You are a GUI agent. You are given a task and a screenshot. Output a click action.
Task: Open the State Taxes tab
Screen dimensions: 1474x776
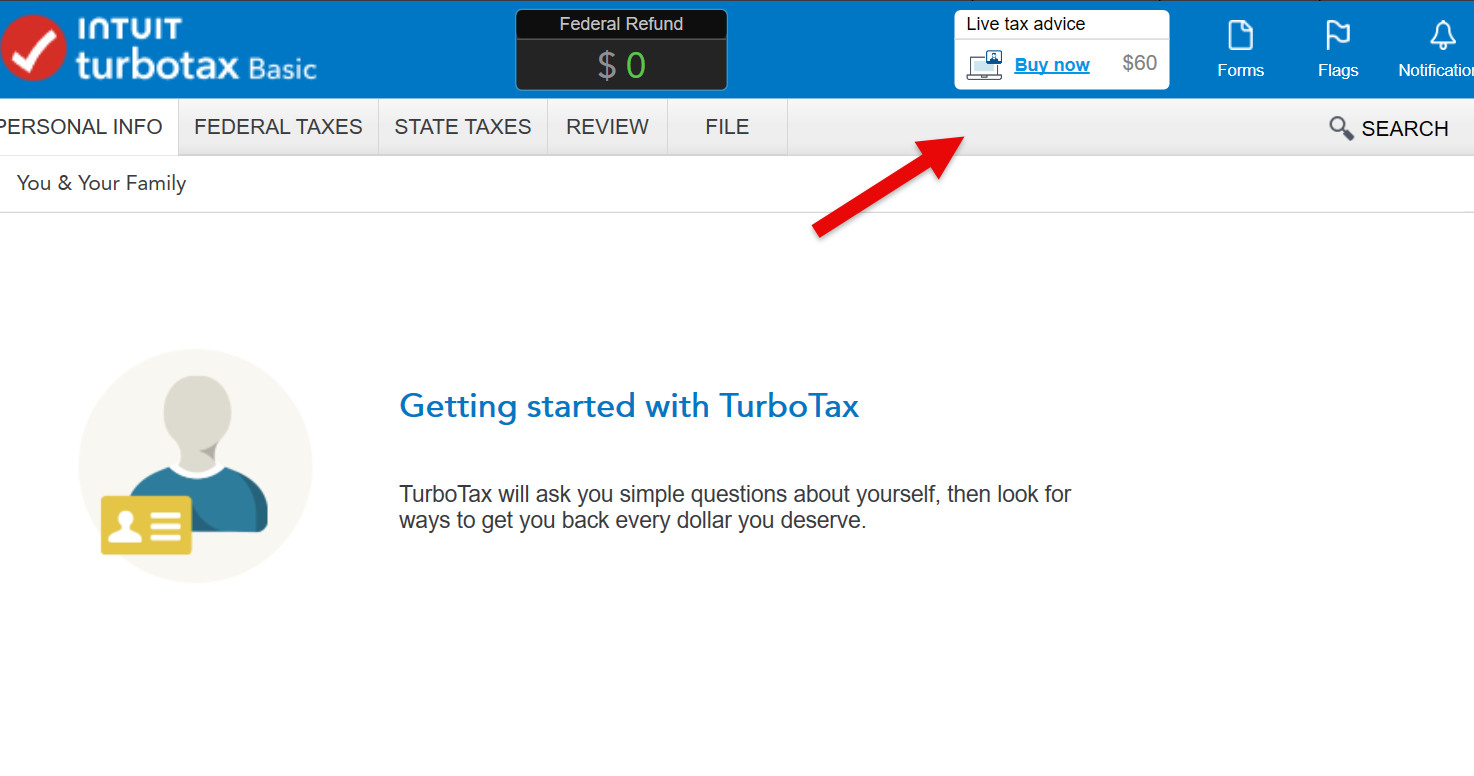tap(463, 127)
